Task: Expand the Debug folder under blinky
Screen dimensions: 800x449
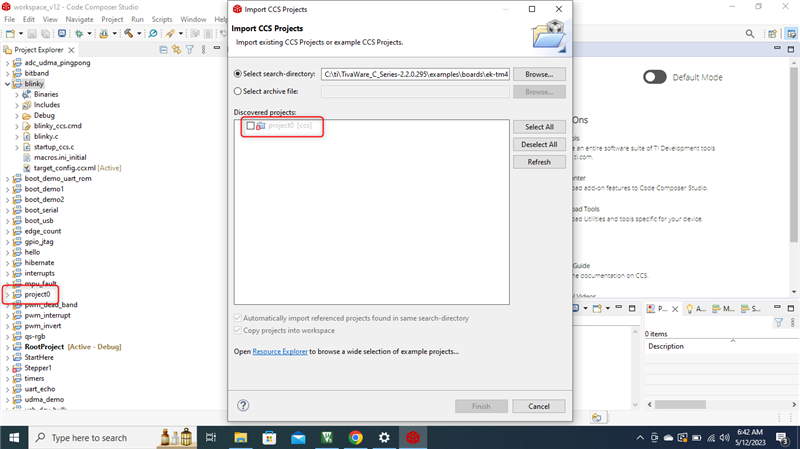Action: [x=17, y=116]
